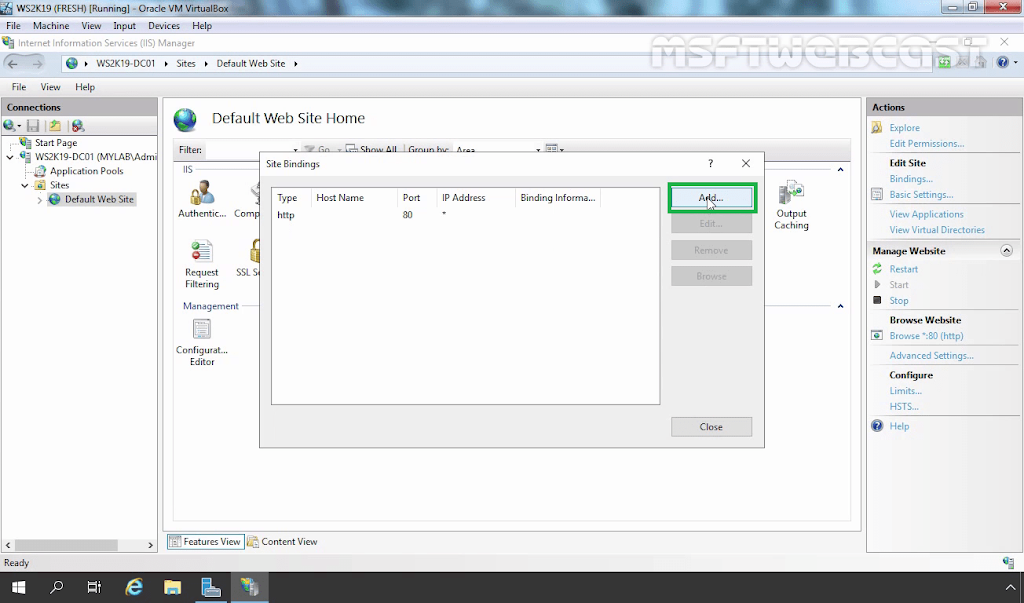1024x603 pixels.
Task: Click the IIS Manager taskbar icon
Action: [249, 587]
